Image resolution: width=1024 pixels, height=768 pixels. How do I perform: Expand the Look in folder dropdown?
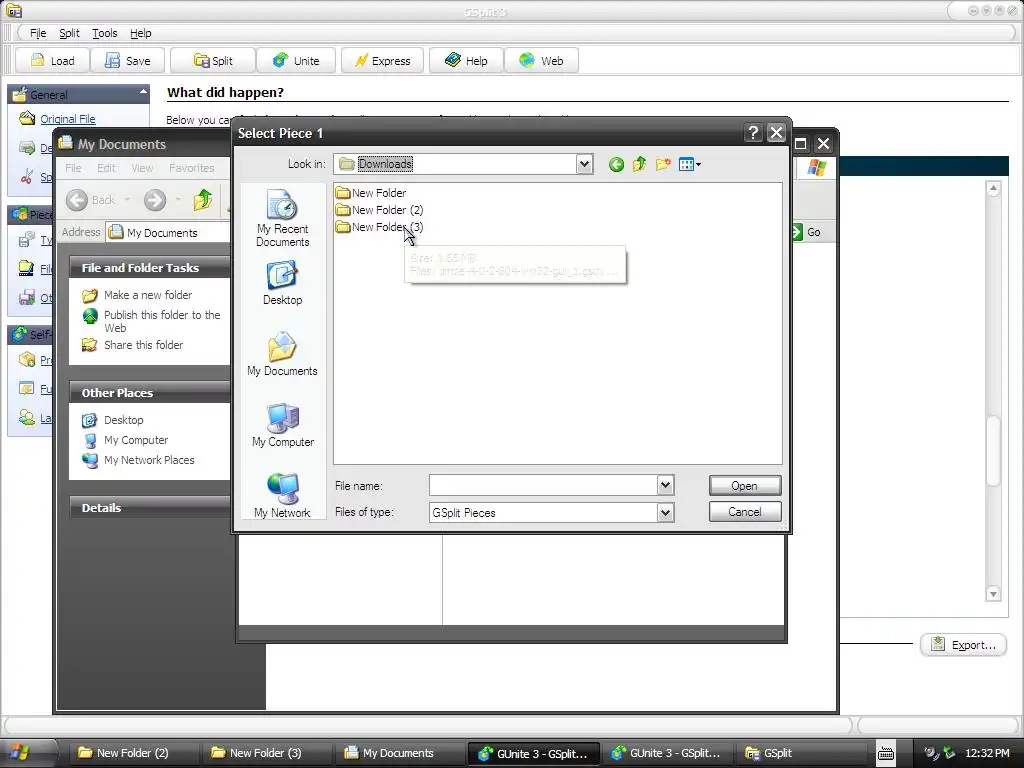[x=584, y=164]
